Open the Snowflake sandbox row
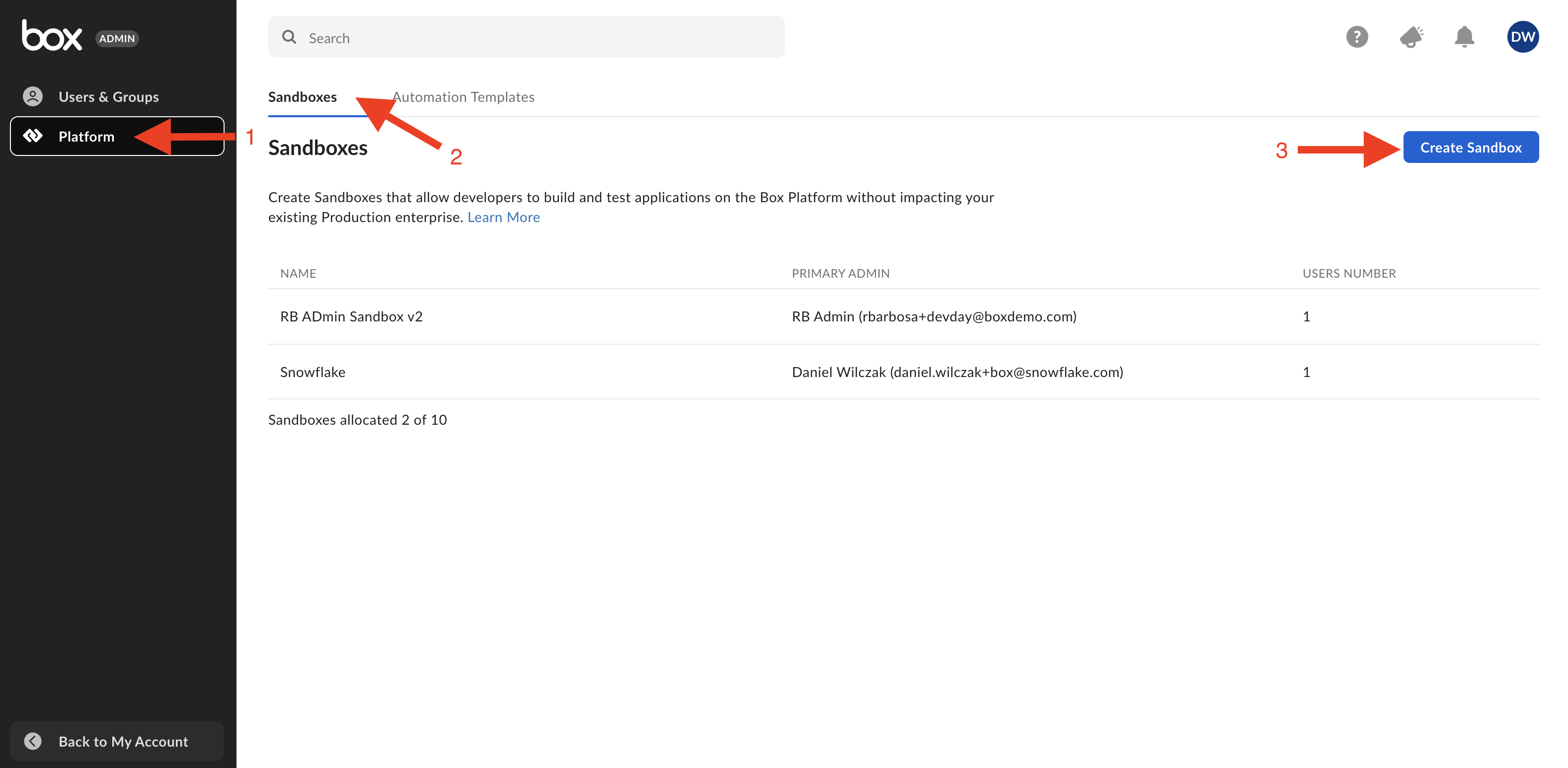 [313, 372]
